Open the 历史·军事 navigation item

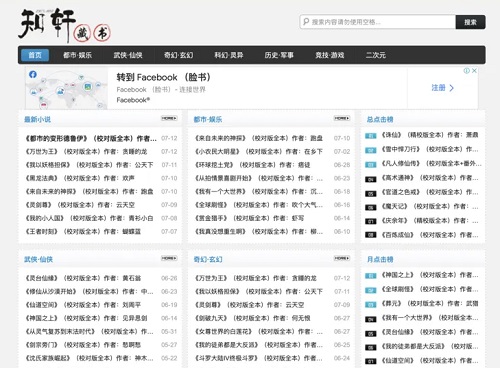(x=279, y=55)
